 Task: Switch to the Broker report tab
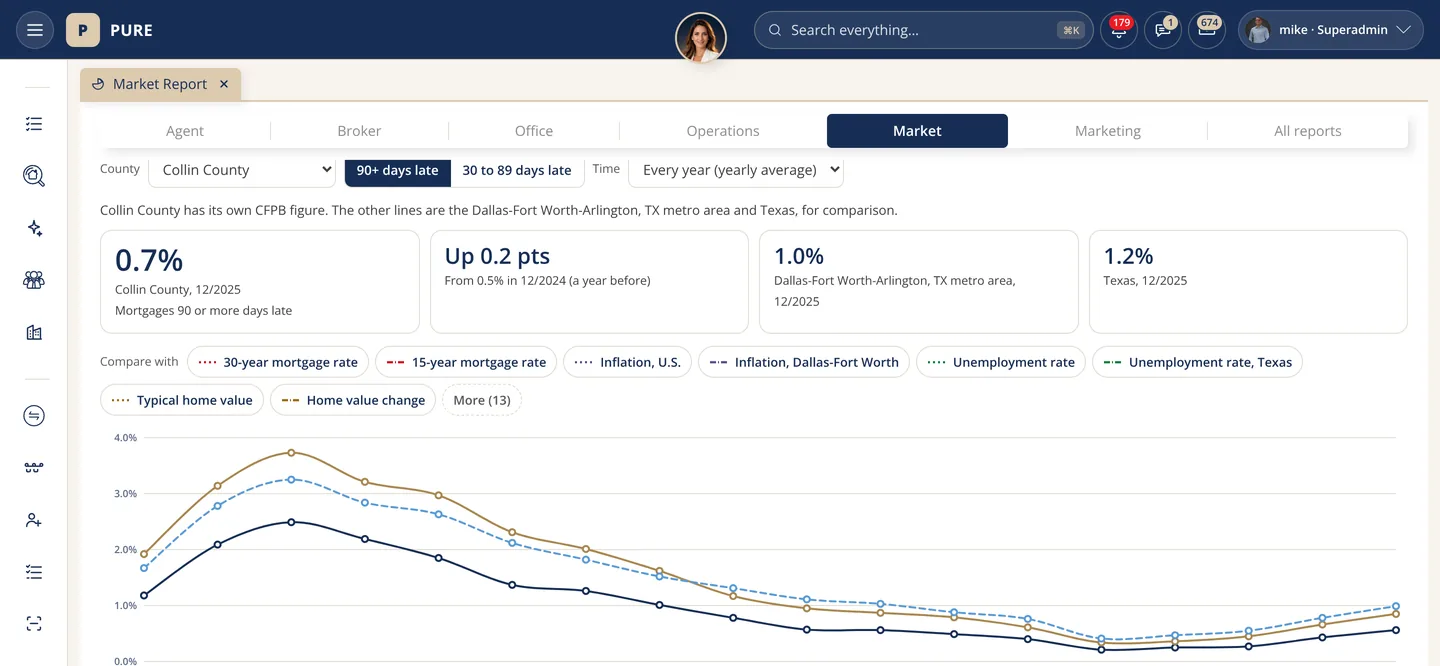point(359,131)
